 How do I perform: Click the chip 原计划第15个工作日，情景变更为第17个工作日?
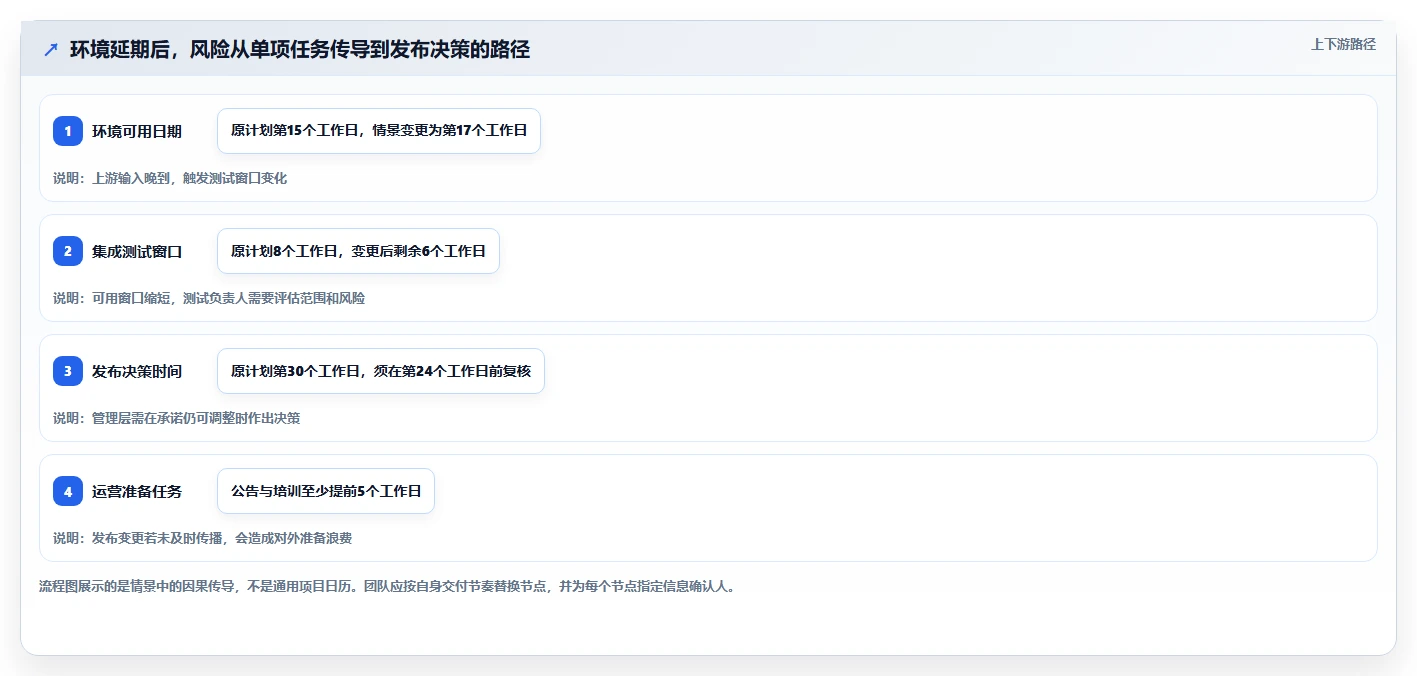click(x=379, y=131)
